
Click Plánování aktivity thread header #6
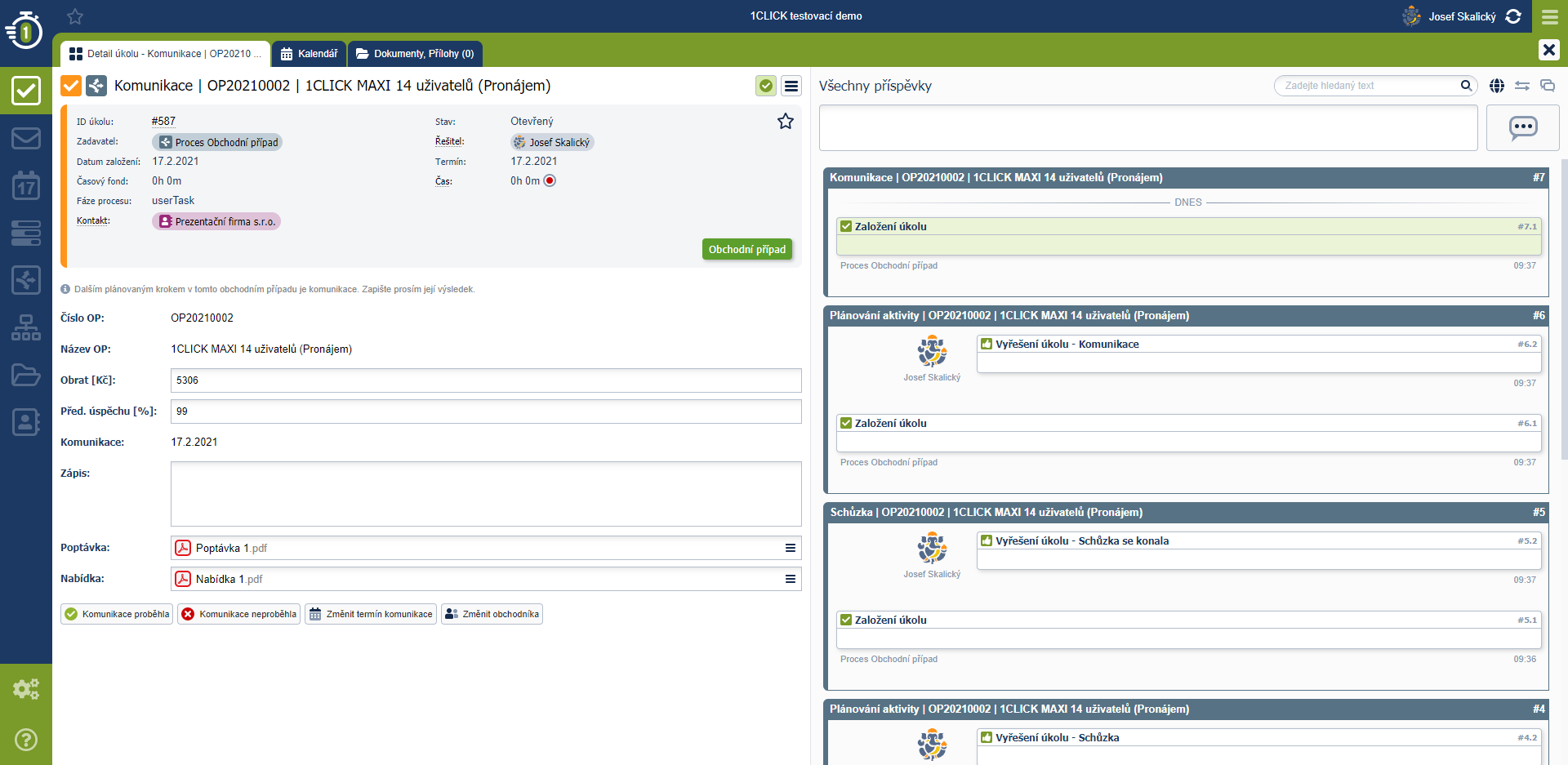click(1187, 315)
